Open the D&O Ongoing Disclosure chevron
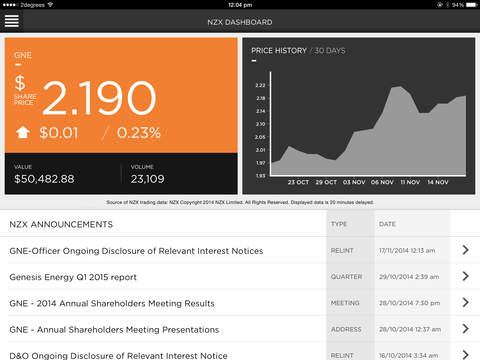The width and height of the screenshot is (480, 360). [x=466, y=354]
